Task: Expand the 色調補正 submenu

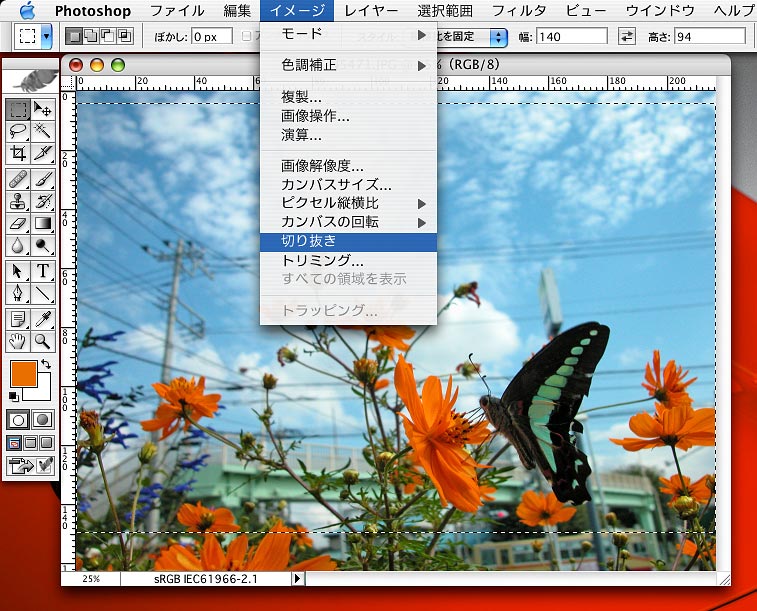Action: click(x=349, y=65)
